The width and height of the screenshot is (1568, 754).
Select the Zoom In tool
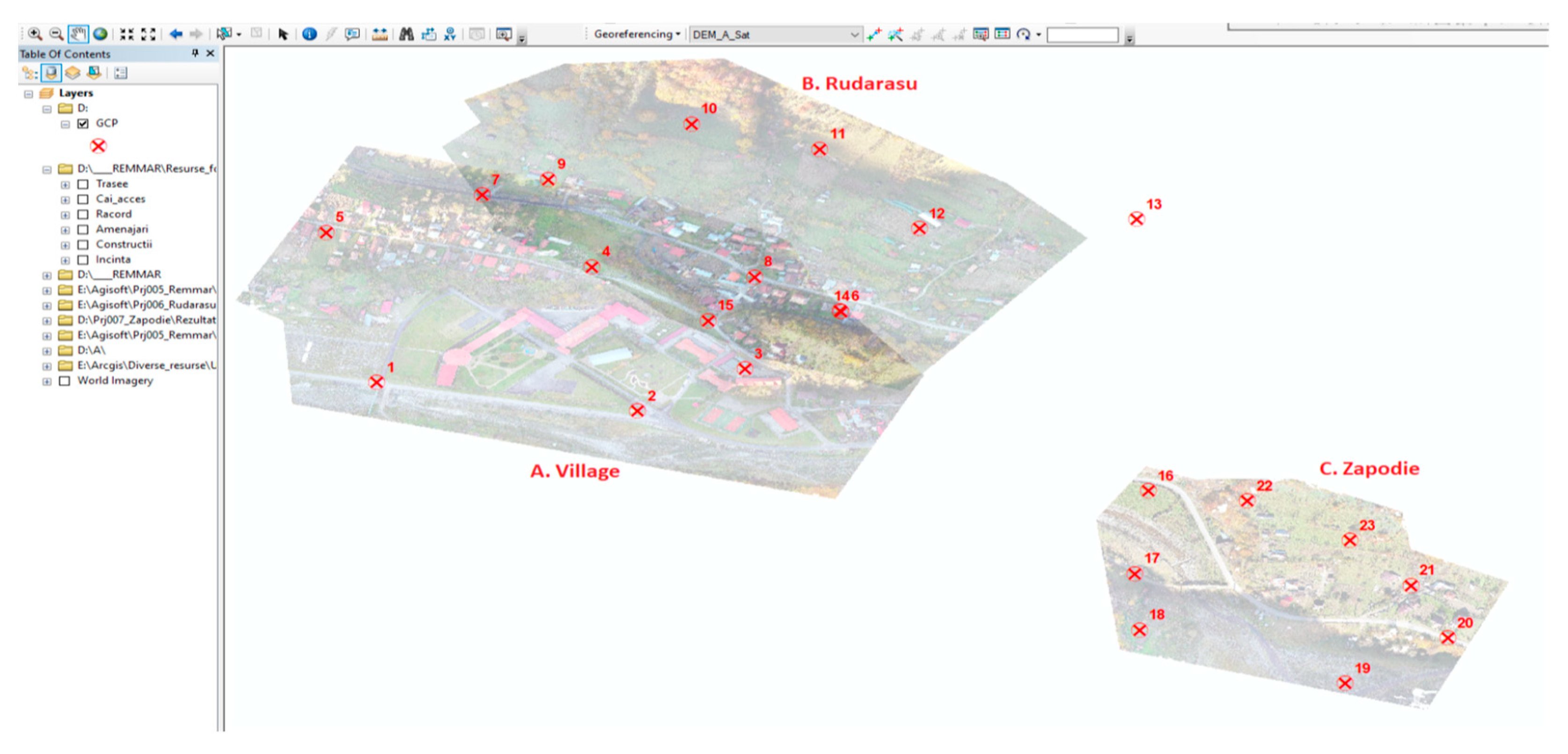pyautogui.click(x=35, y=34)
